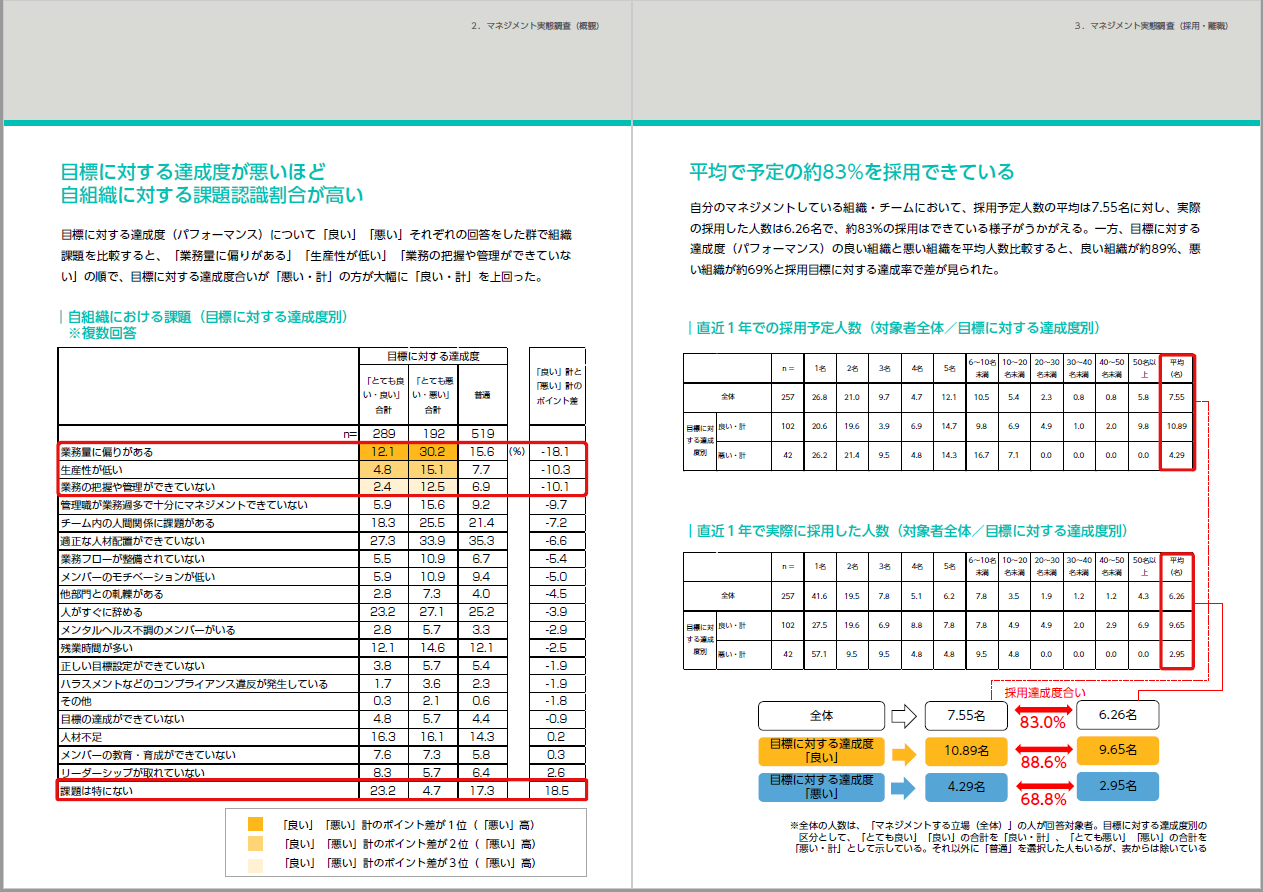
Task: Click the 全体 box in the summary diagram
Action: tap(821, 716)
